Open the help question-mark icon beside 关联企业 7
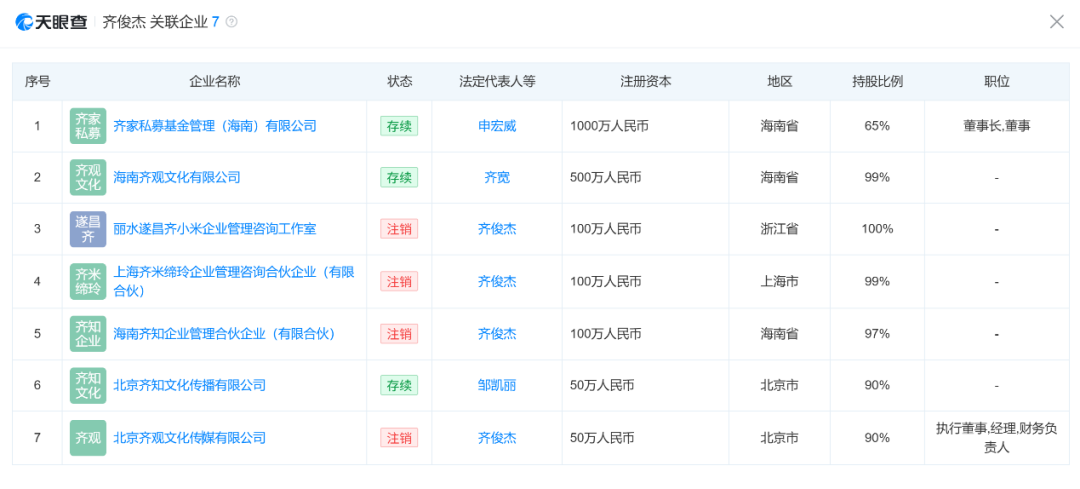The image size is (1080, 489). [x=231, y=22]
